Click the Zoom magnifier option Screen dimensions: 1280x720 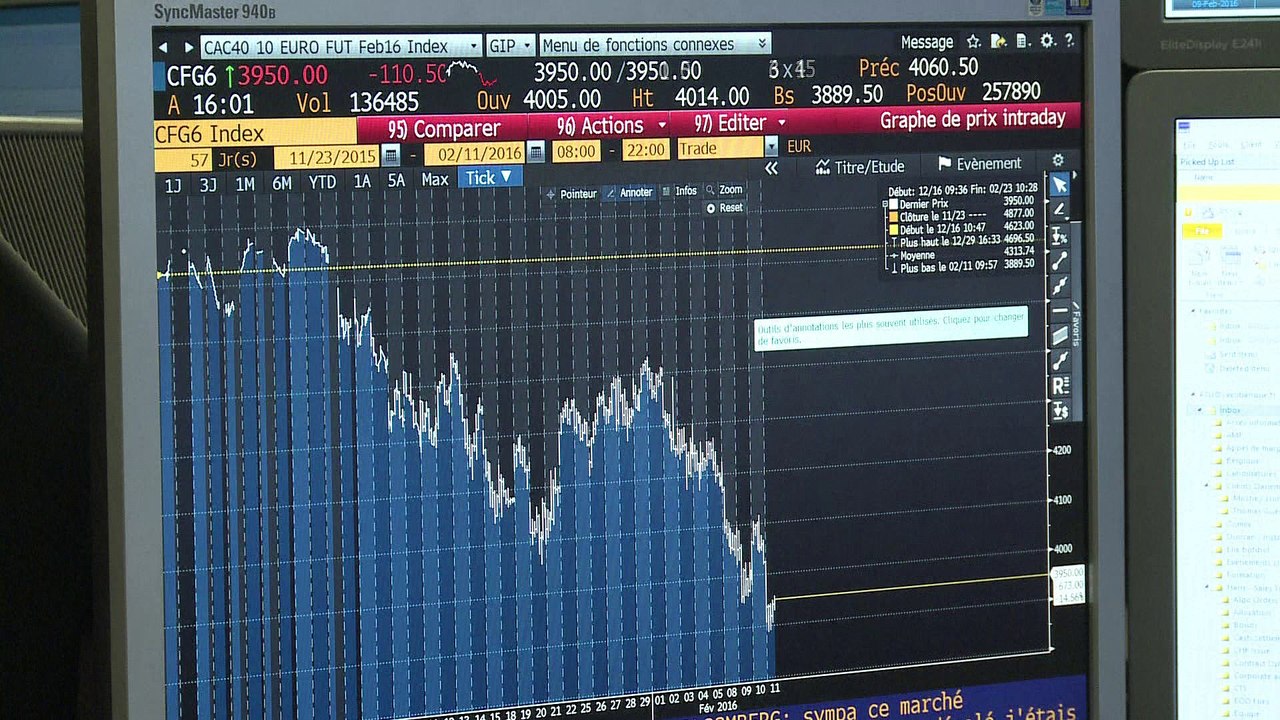point(725,190)
